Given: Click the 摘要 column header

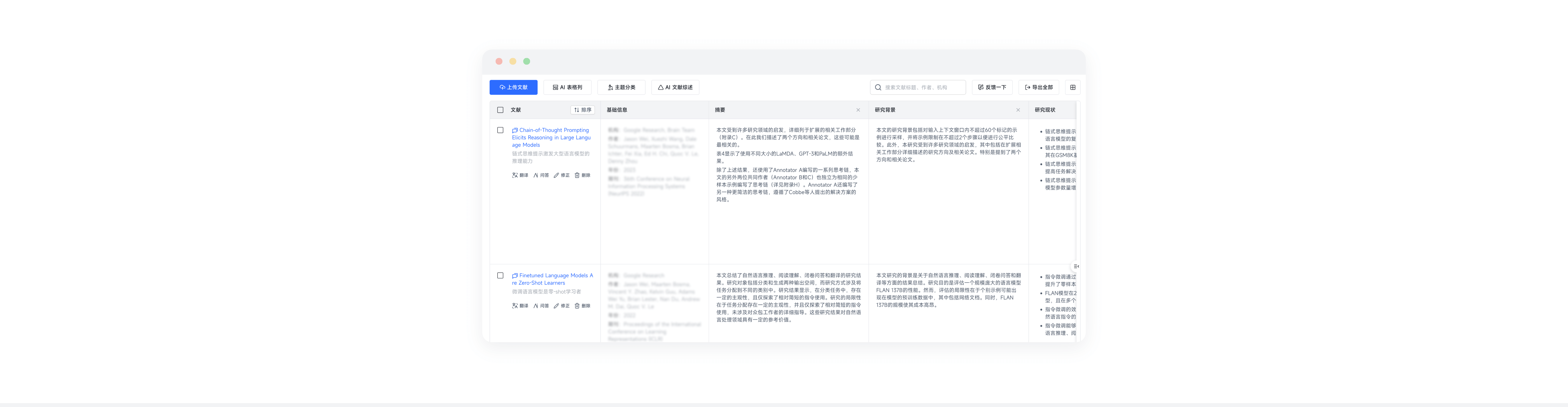Looking at the screenshot, I should point(720,110).
